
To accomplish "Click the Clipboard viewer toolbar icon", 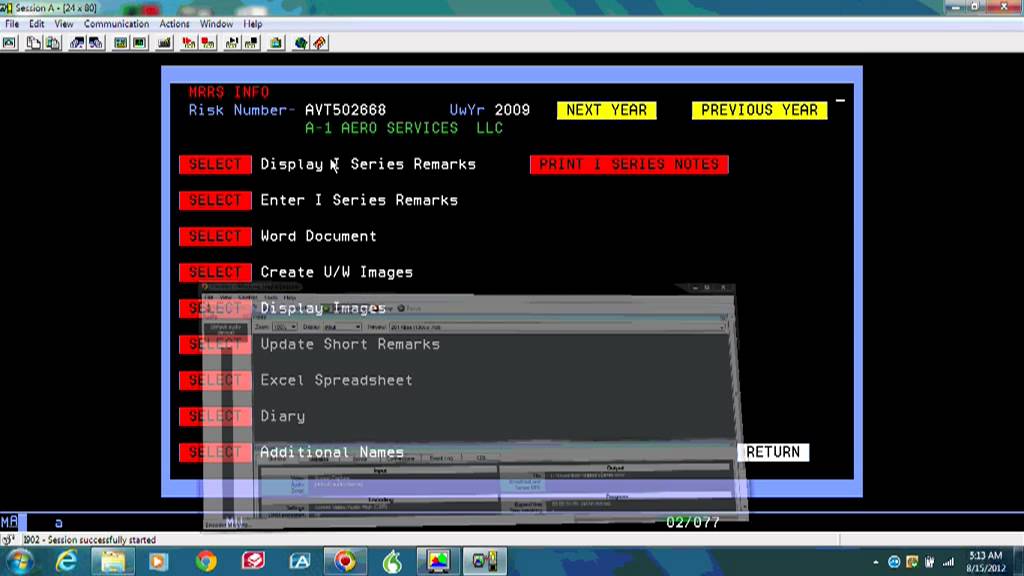I will [x=276, y=43].
